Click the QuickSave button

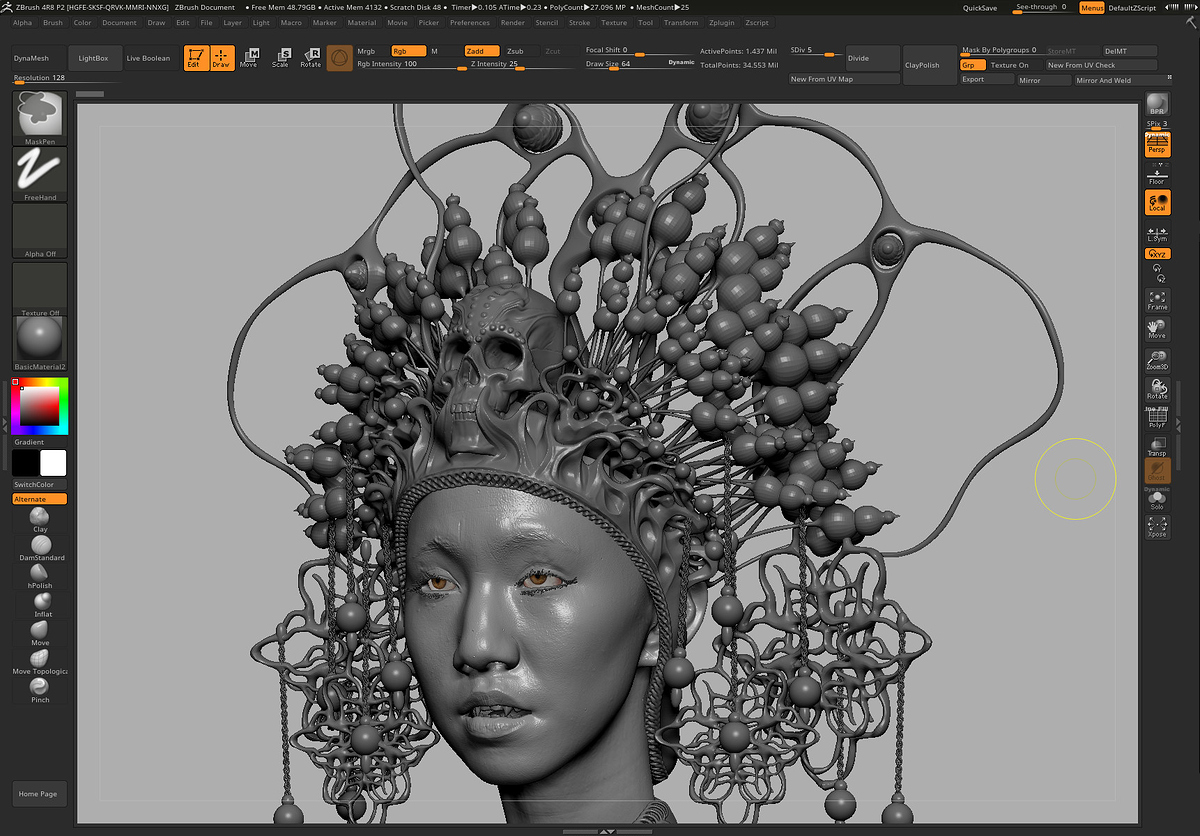[x=979, y=7]
